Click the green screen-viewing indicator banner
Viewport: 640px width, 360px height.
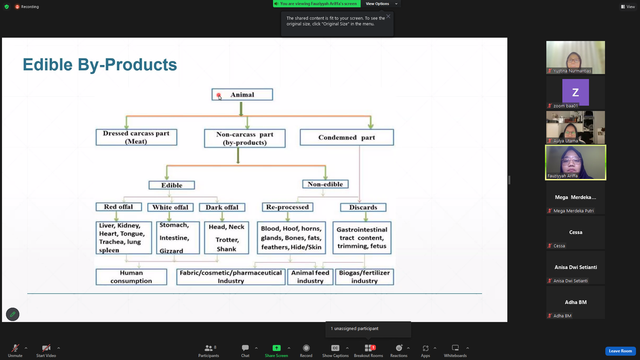click(317, 4)
